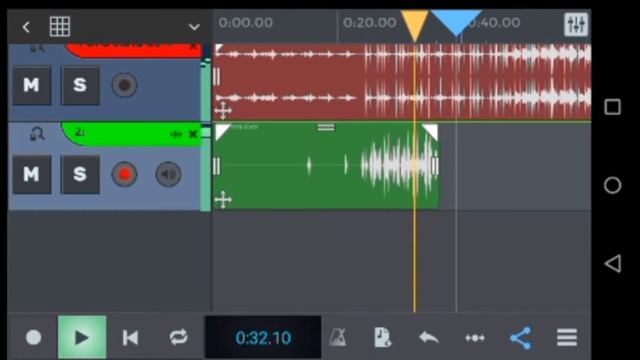Undo the last action
This screenshot has width=640, height=360.
click(x=429, y=338)
